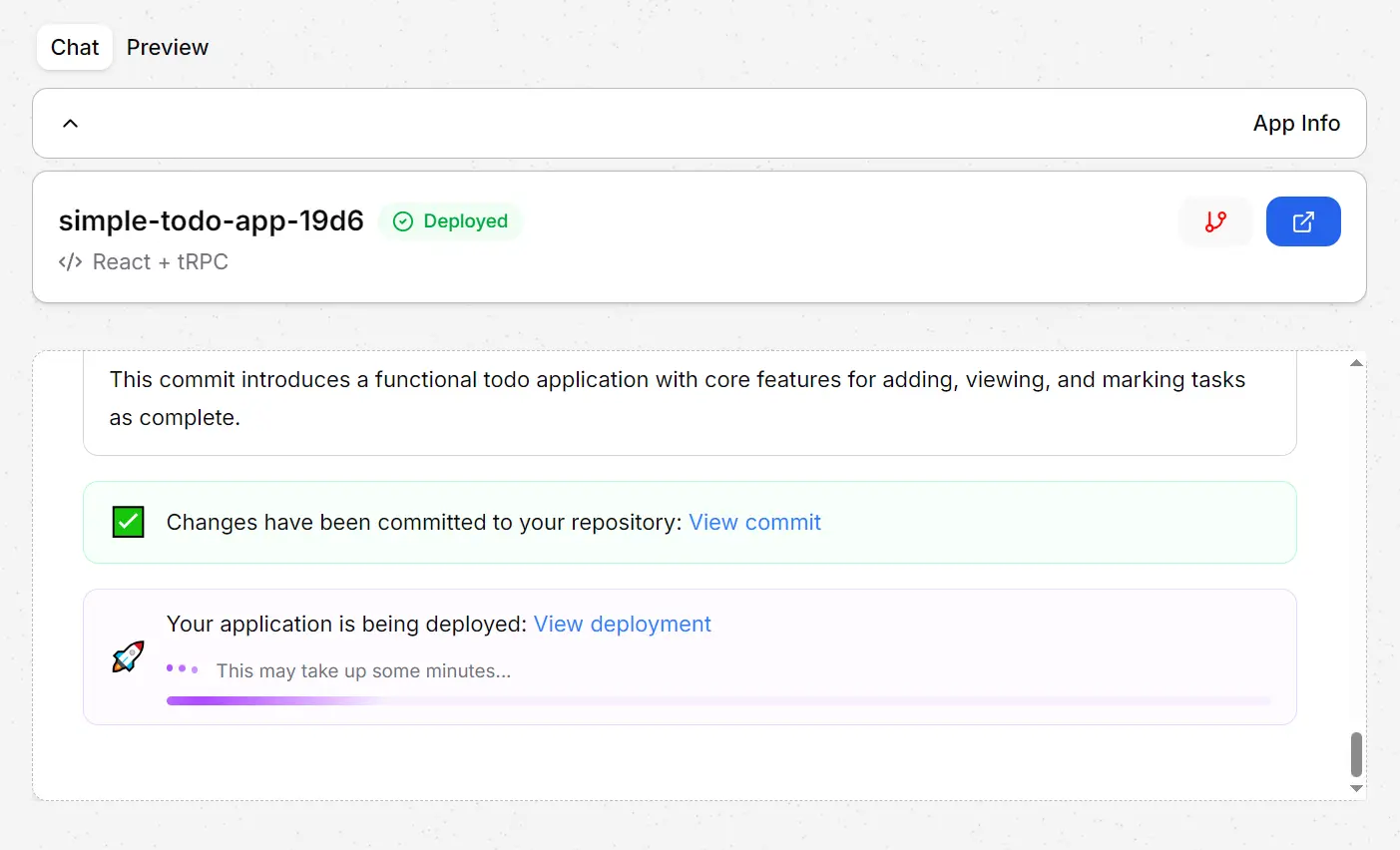Click the scroll-up arrow on the chat scrollbar
The height and width of the screenshot is (850, 1400).
(1356, 363)
